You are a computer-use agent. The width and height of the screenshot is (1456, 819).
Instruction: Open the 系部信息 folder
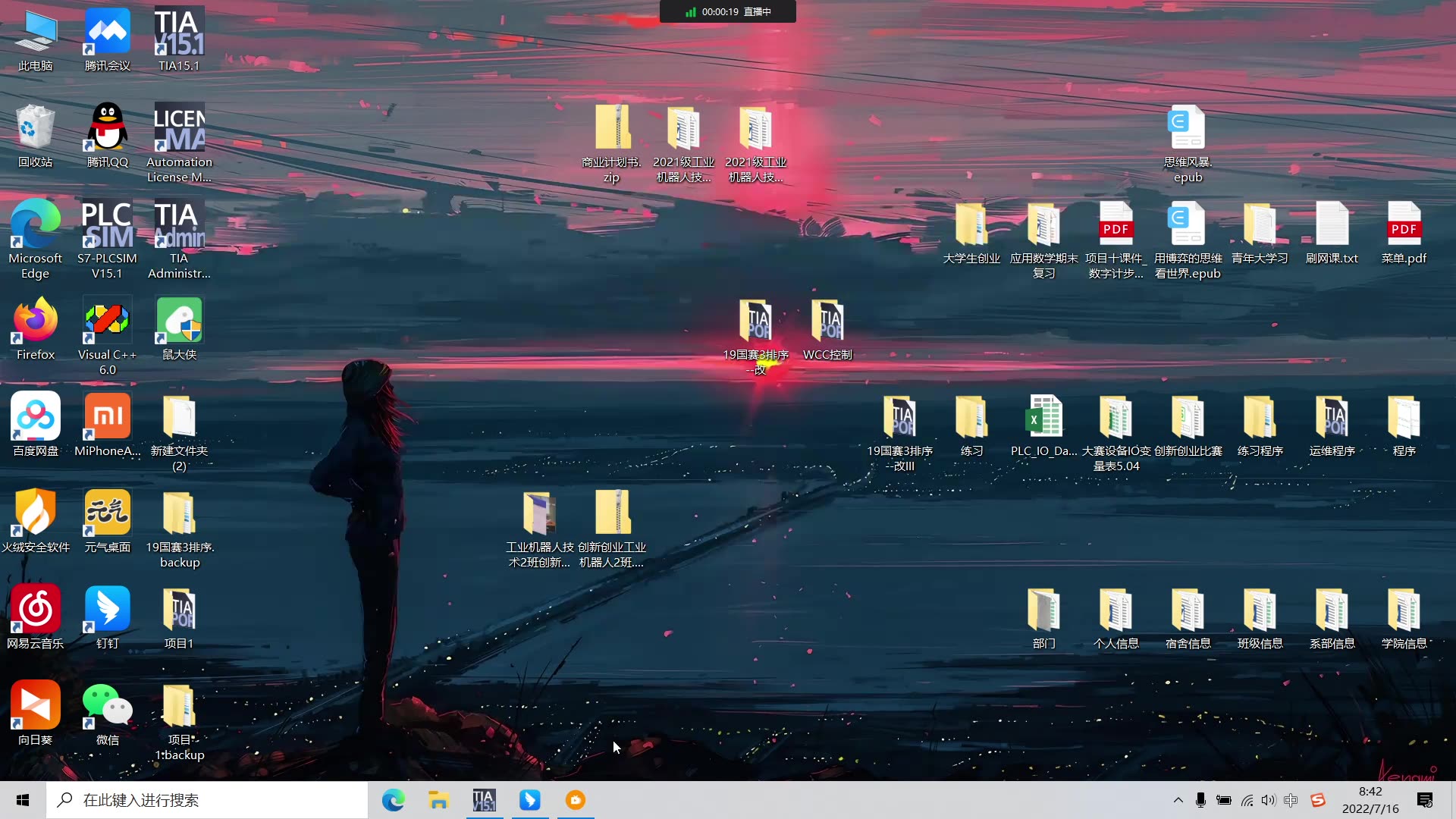1332,617
